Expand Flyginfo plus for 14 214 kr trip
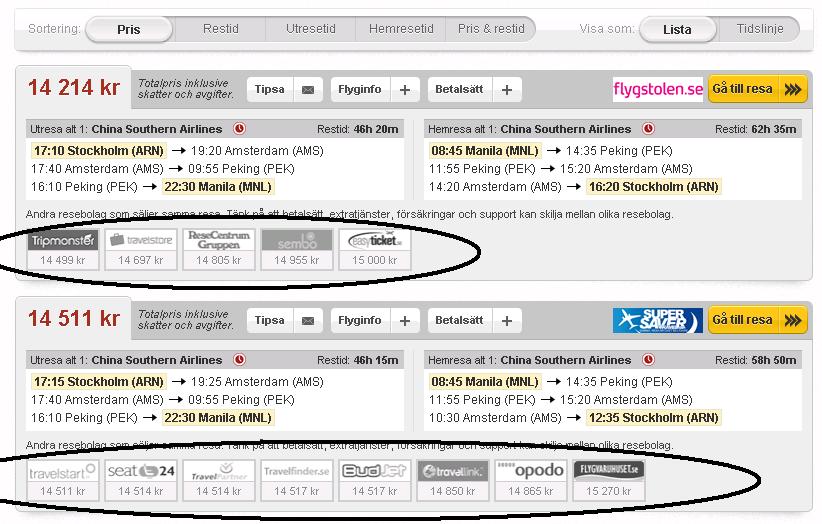The width and height of the screenshot is (822, 524). 405,90
